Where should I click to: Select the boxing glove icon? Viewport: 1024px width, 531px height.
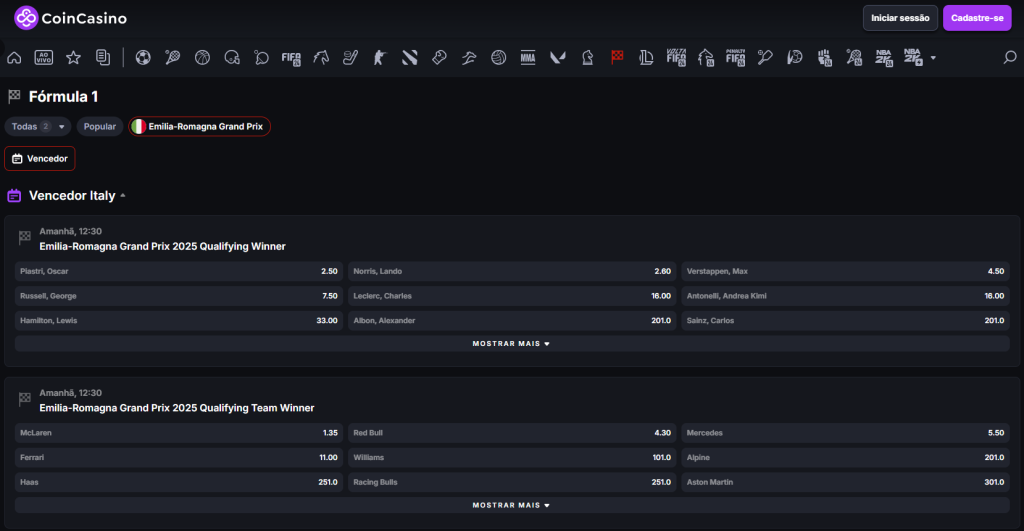pyautogui.click(x=439, y=57)
